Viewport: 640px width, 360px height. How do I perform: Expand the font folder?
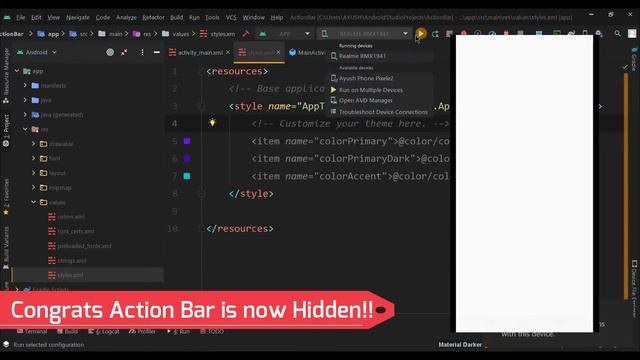34,158
